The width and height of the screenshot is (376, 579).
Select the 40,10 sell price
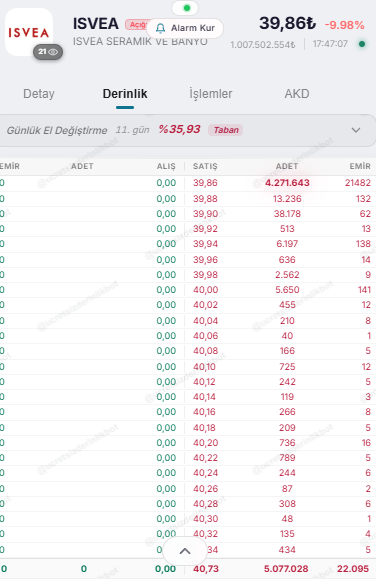(x=204, y=367)
